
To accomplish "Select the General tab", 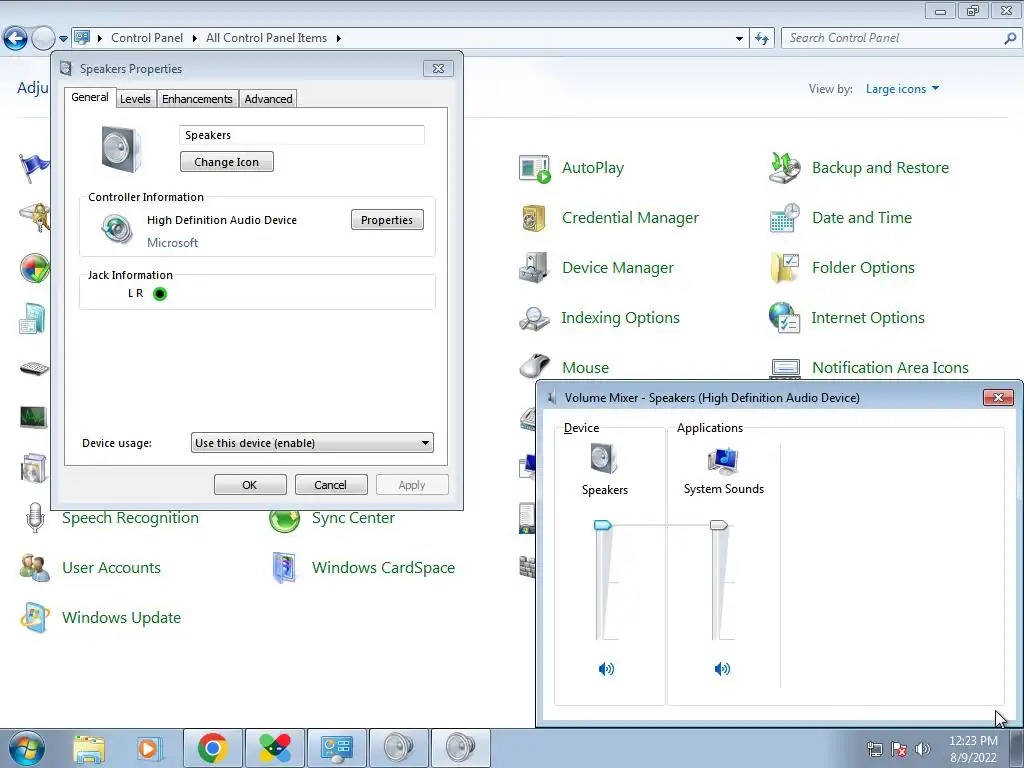I will 90,97.
